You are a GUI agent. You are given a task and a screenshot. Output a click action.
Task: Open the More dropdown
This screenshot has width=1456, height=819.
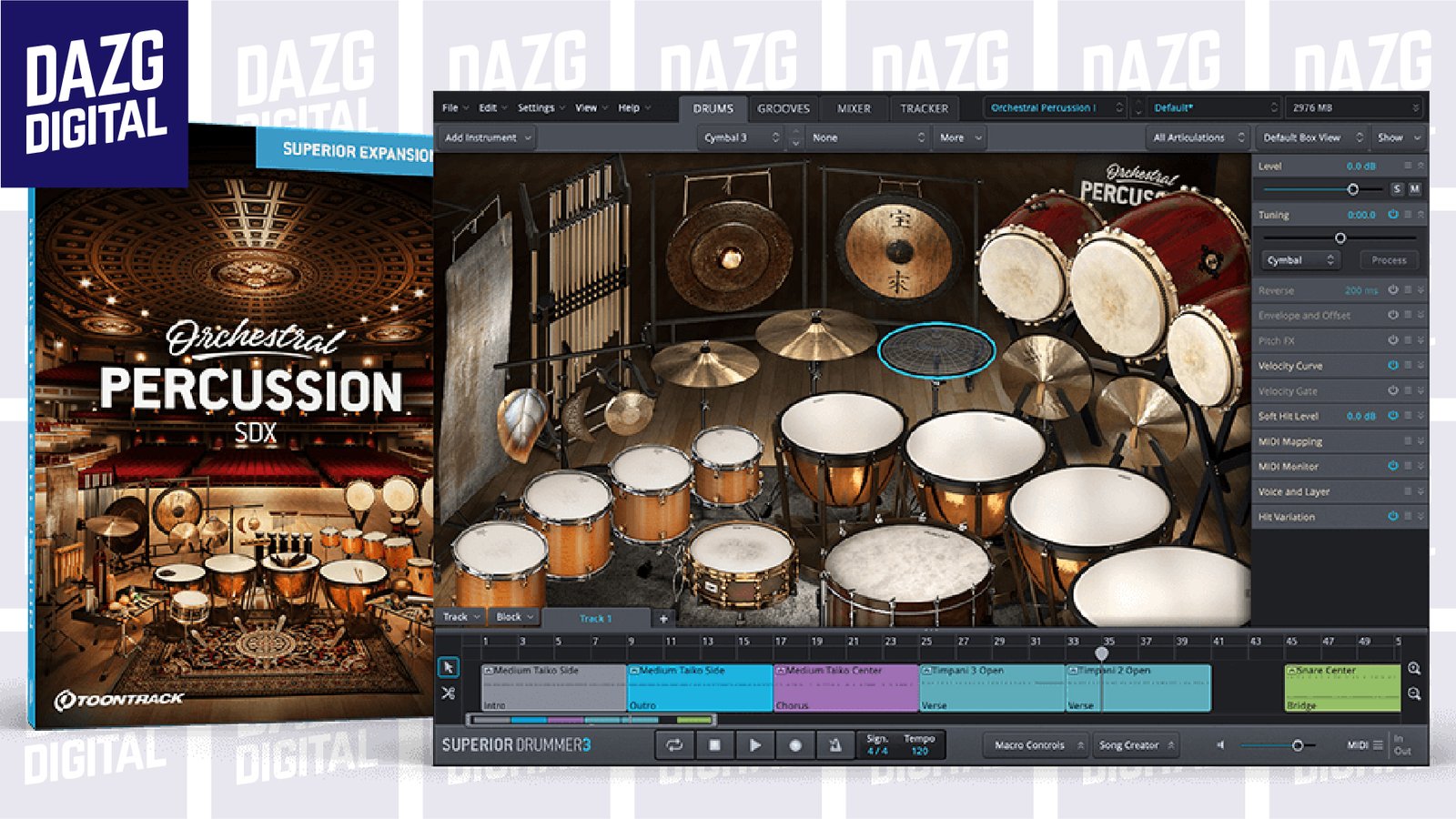pyautogui.click(x=961, y=137)
